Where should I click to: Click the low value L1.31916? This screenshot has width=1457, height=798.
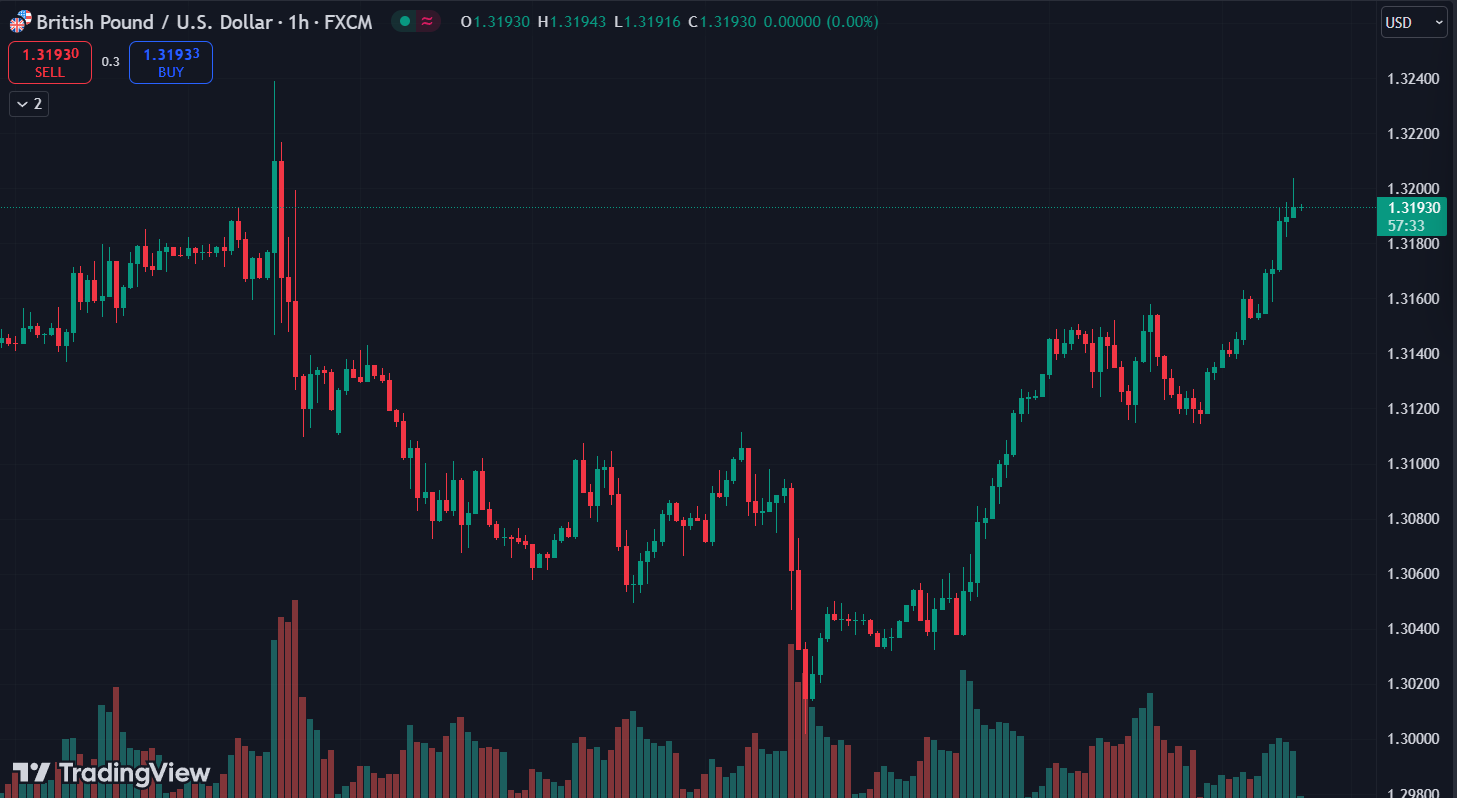point(648,21)
